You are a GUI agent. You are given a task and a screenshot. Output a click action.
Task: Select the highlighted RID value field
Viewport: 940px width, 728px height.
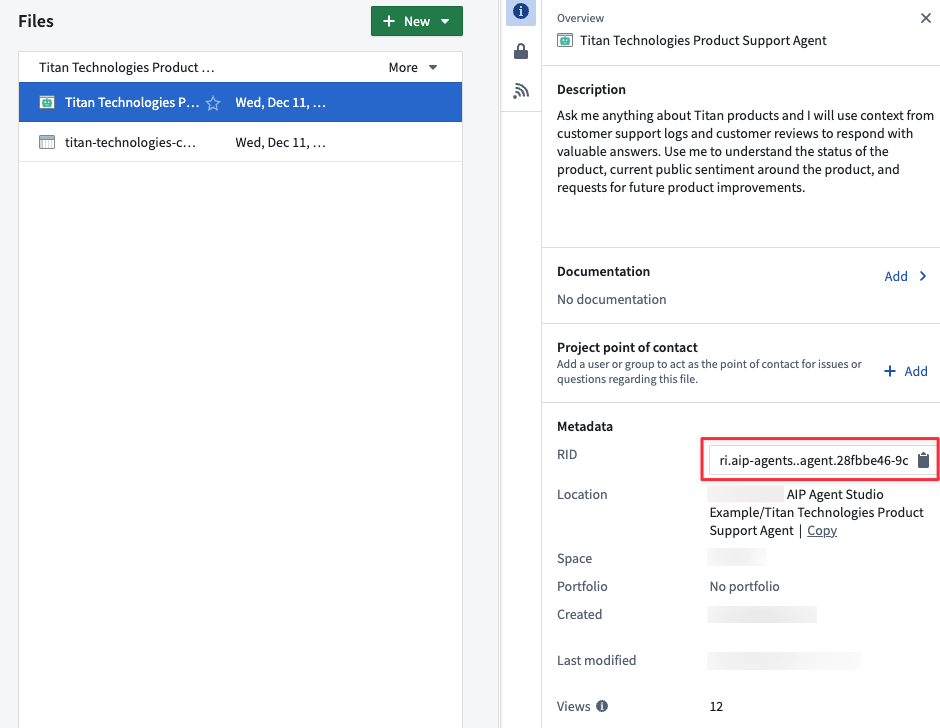pyautogui.click(x=810, y=460)
